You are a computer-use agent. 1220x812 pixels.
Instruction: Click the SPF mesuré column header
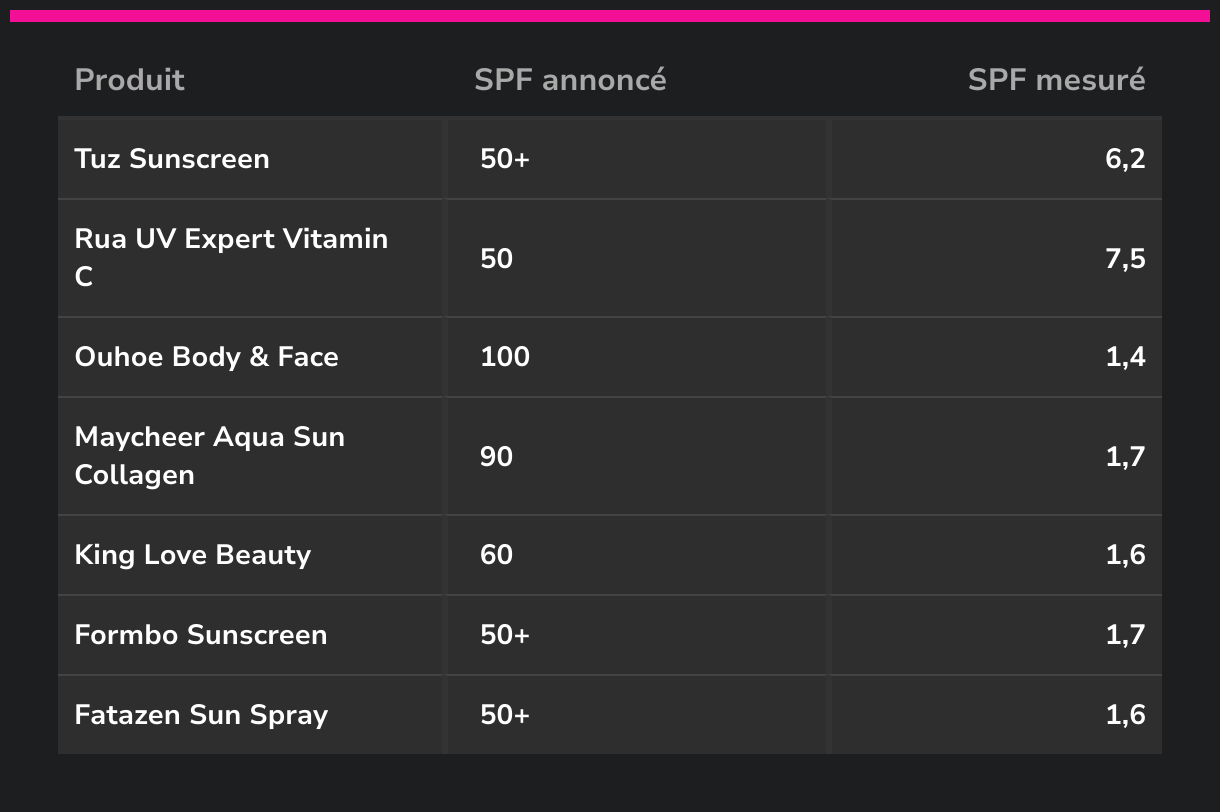click(1056, 80)
